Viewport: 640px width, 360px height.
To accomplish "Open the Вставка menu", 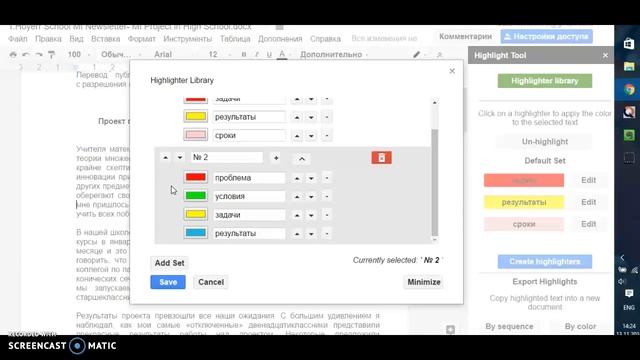I will (x=105, y=39).
